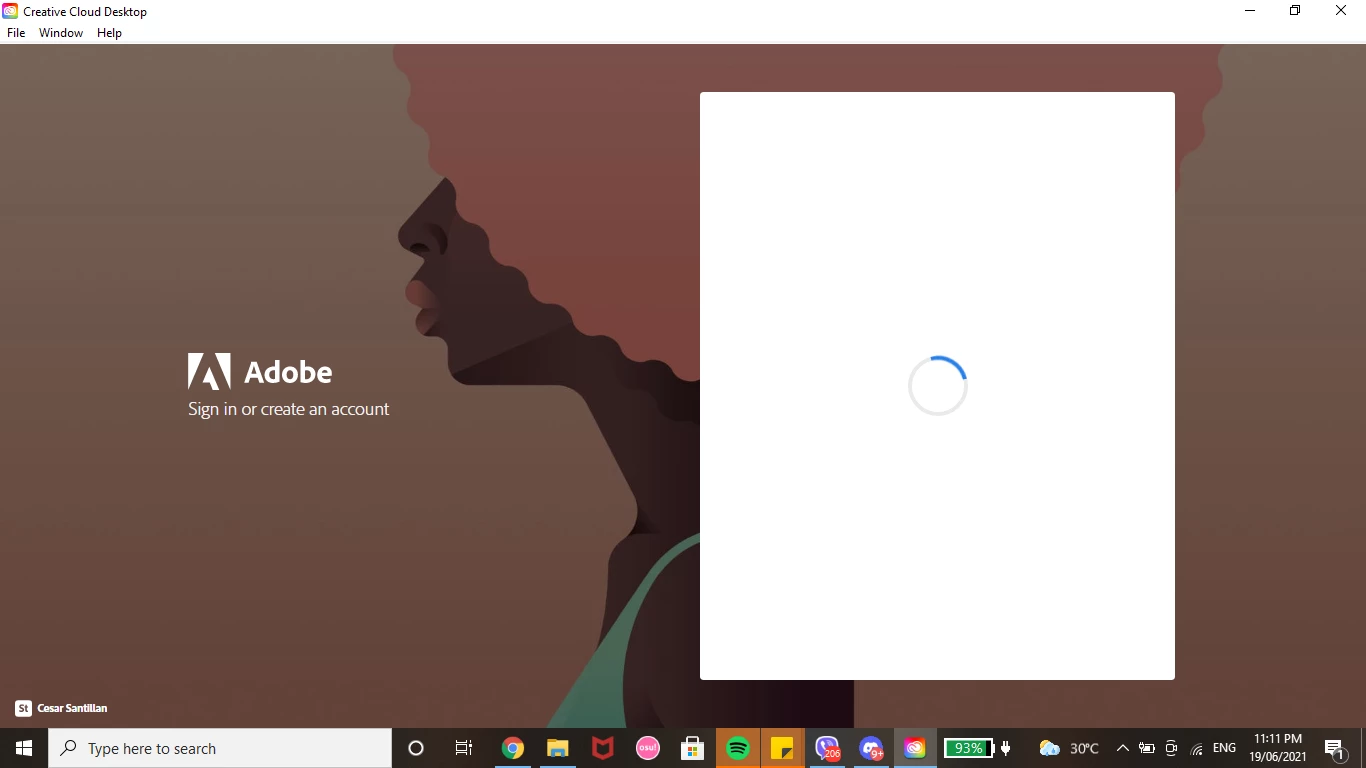The height and width of the screenshot is (768, 1366).
Task: Click the 'St' Adobe Stock badge
Action: [23, 708]
